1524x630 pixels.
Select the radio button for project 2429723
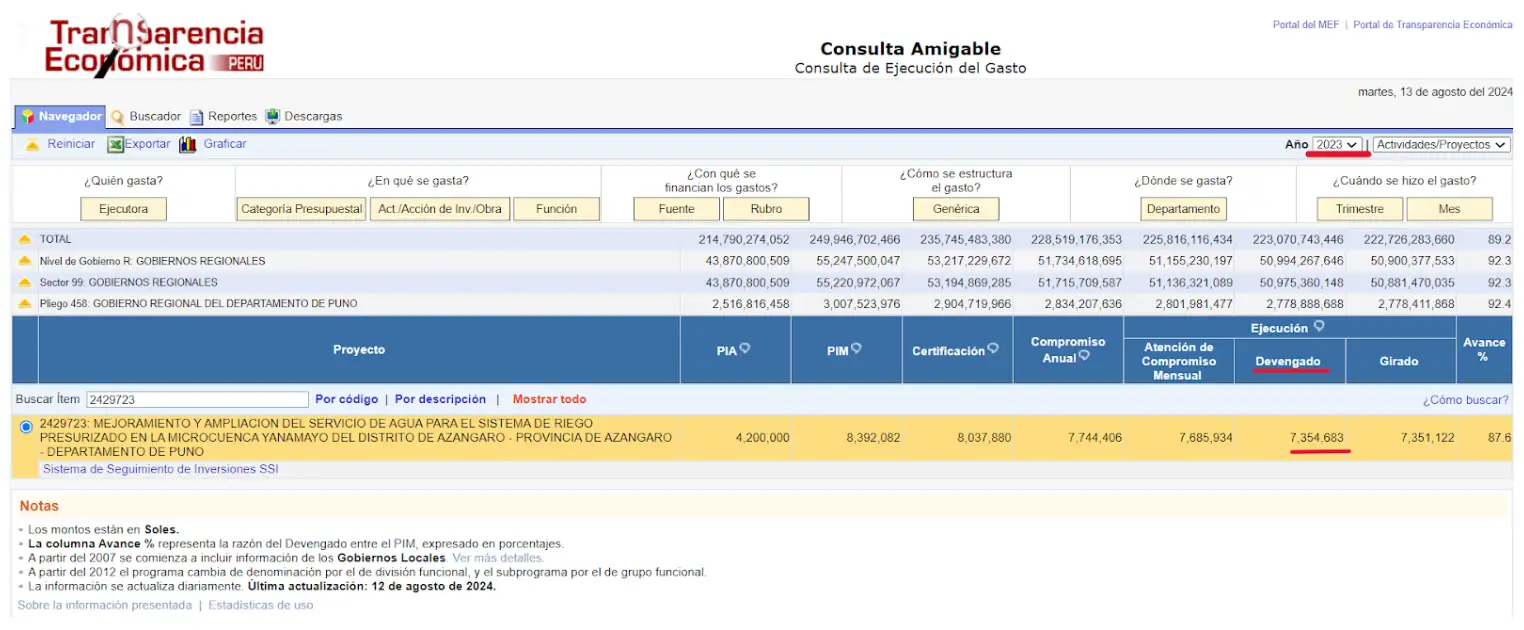coord(26,427)
